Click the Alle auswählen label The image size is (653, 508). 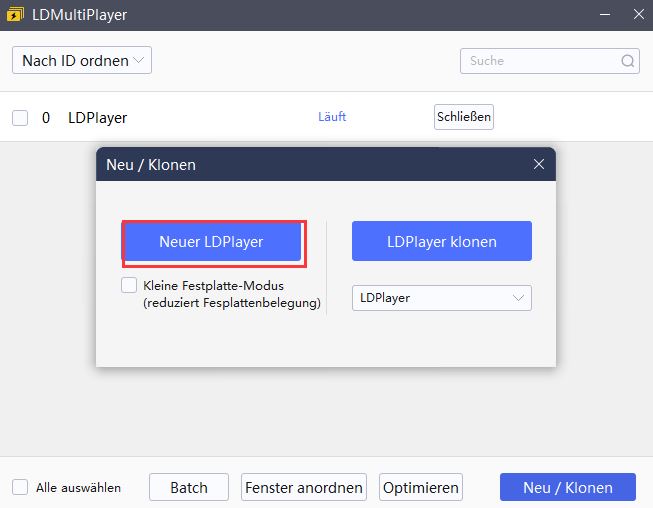[78, 488]
